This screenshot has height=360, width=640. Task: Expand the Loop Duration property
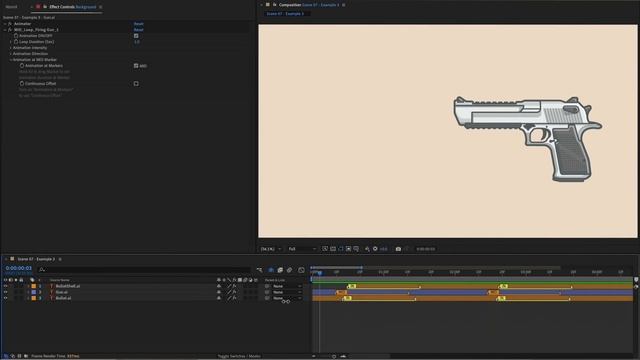11,42
